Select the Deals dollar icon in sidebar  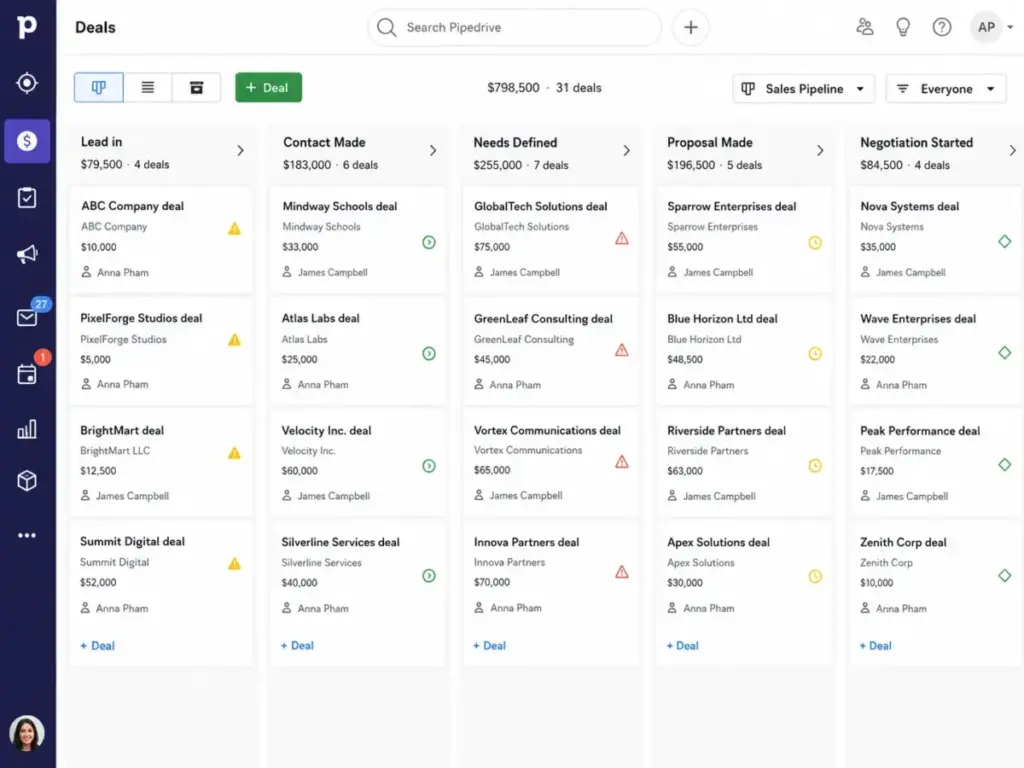(27, 140)
